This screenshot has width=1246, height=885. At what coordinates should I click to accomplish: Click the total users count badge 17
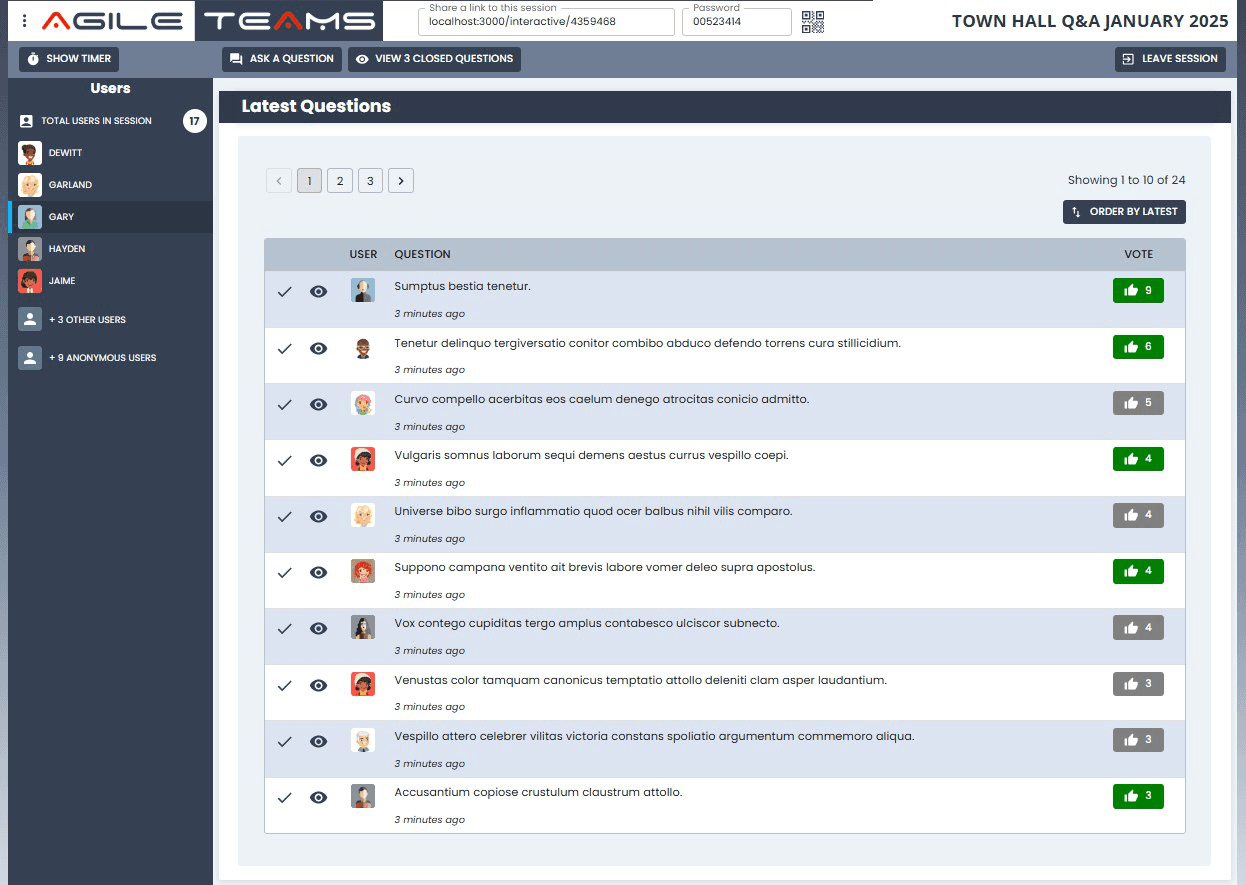(x=195, y=121)
